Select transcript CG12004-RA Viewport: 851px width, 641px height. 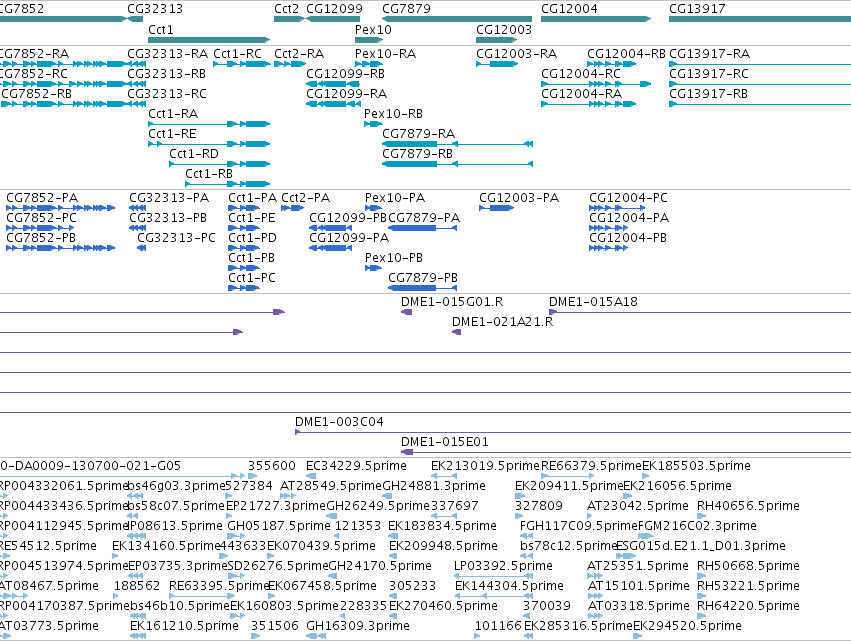coord(588,104)
